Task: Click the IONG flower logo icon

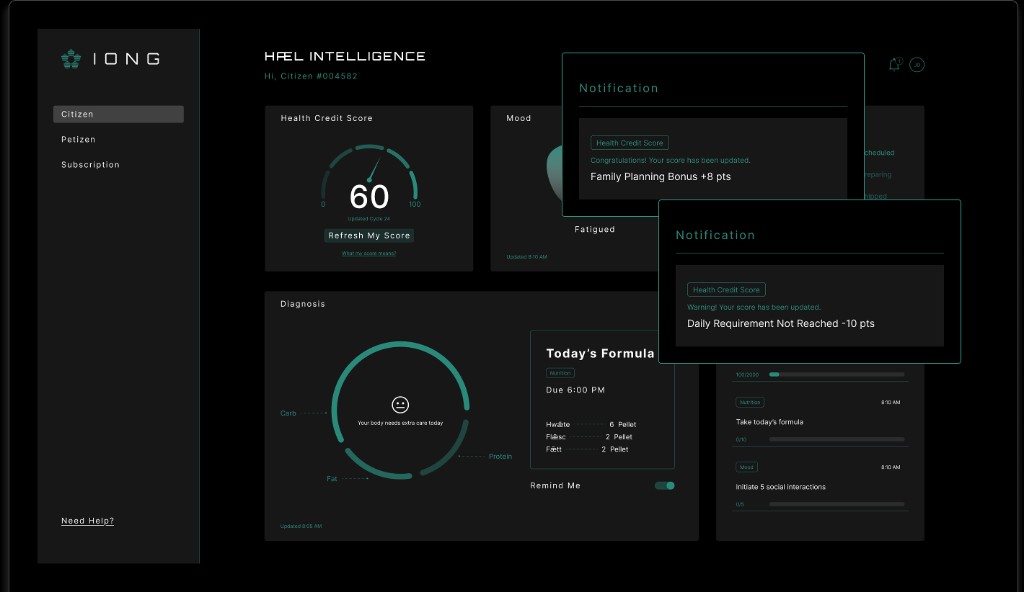Action: 71,59
